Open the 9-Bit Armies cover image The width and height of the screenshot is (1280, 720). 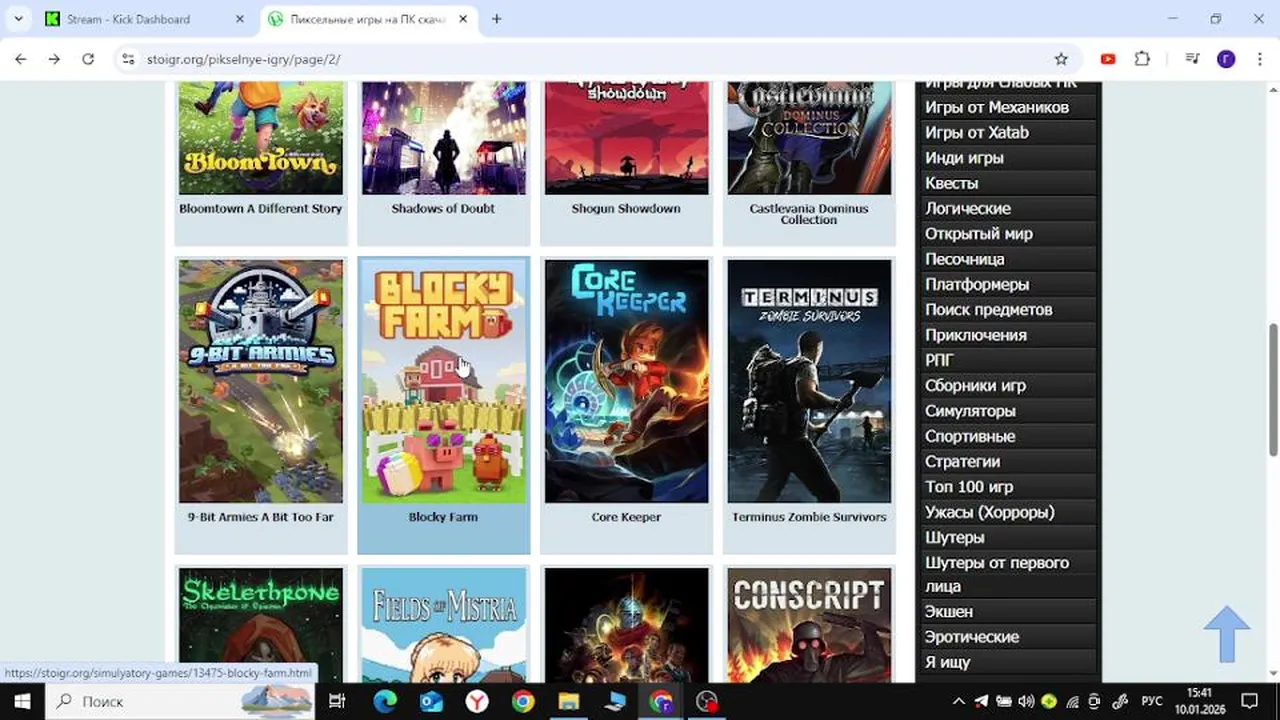coord(260,381)
